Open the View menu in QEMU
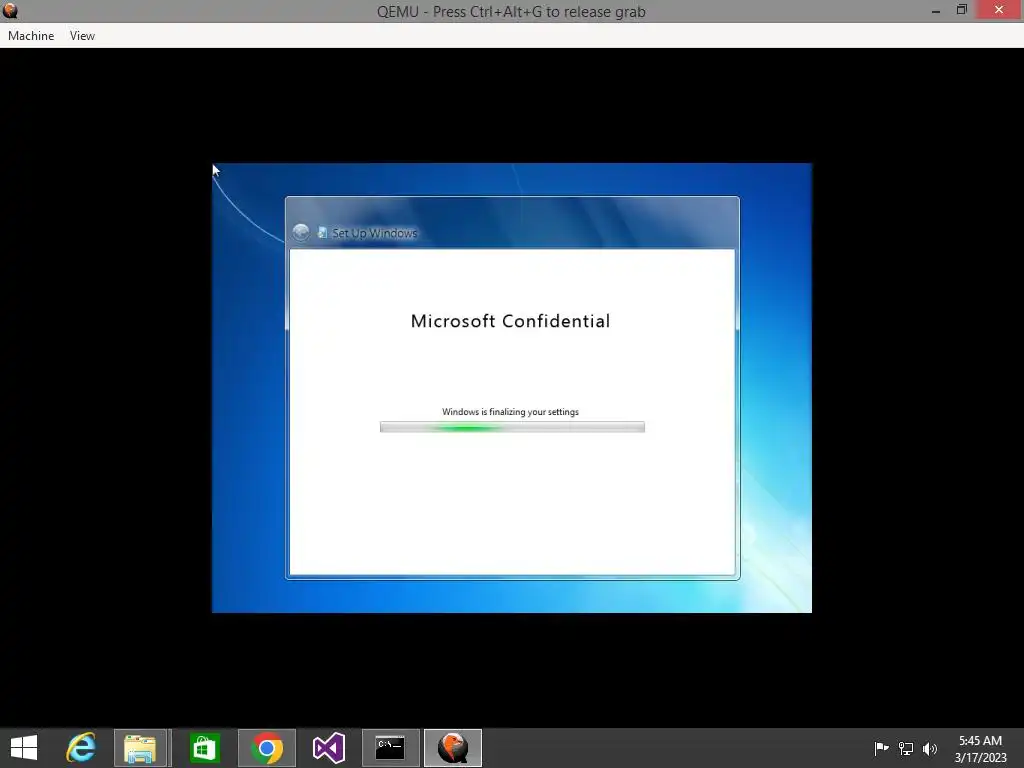The width and height of the screenshot is (1024, 768). [x=82, y=36]
